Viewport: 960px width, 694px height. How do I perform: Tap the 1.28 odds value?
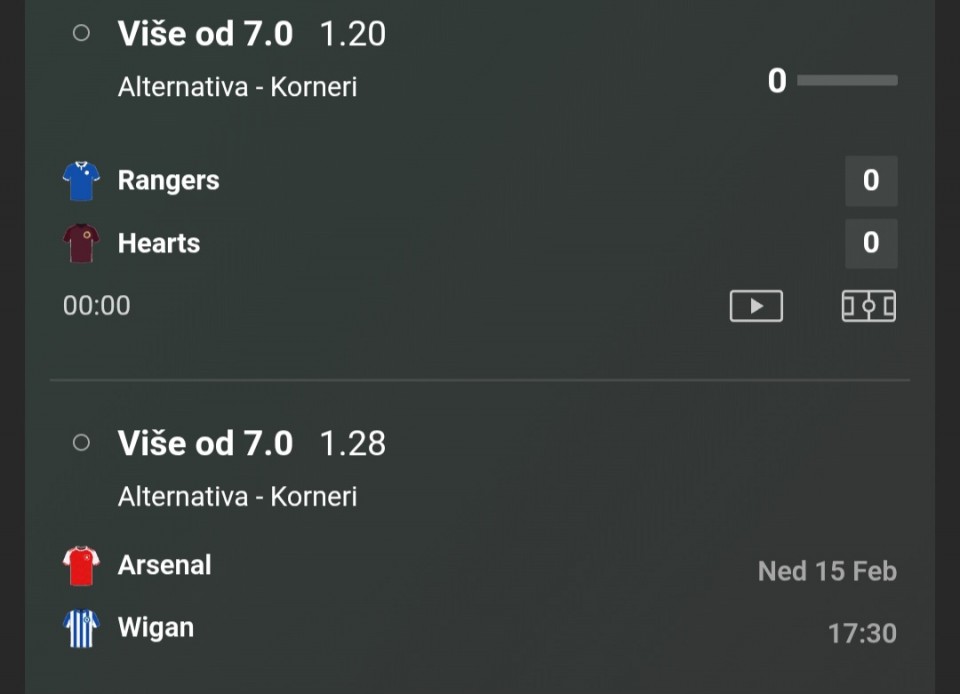pos(352,443)
